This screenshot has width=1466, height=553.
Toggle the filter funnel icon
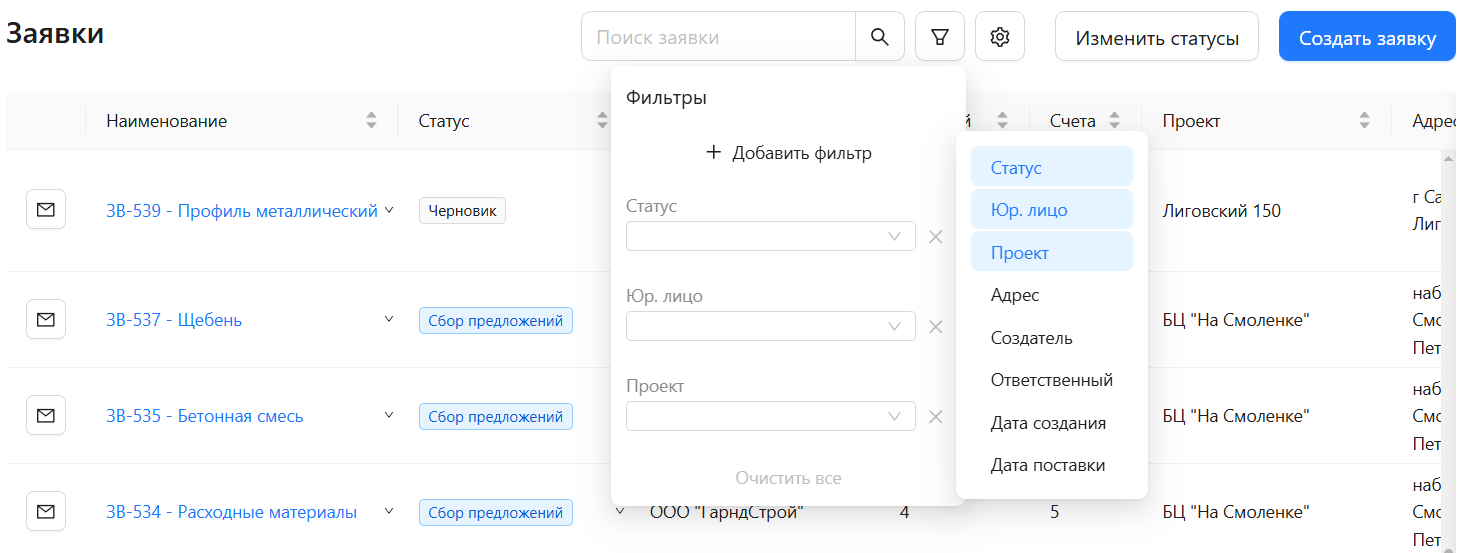(939, 37)
